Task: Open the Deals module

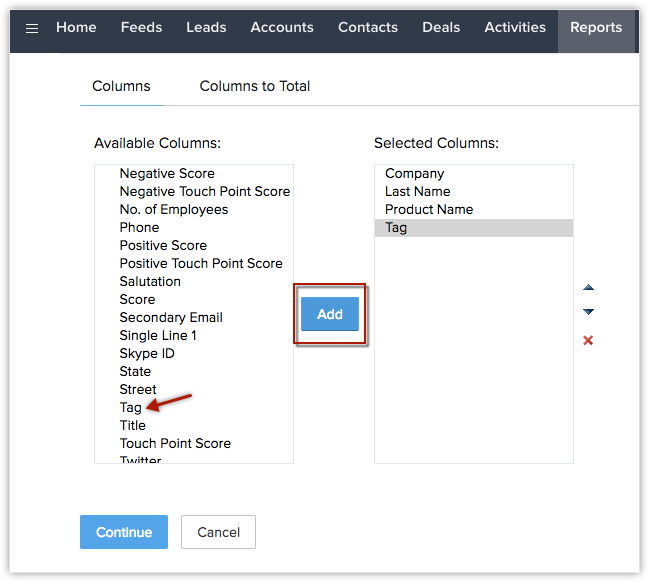Action: 441,27
